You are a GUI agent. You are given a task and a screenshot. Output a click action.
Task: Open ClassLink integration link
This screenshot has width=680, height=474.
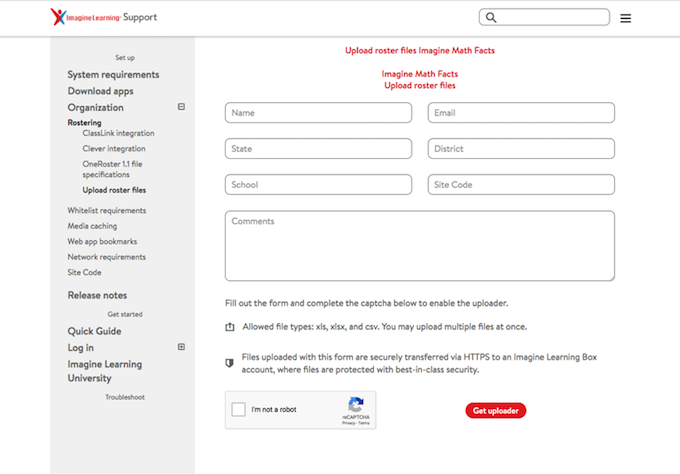[118, 133]
